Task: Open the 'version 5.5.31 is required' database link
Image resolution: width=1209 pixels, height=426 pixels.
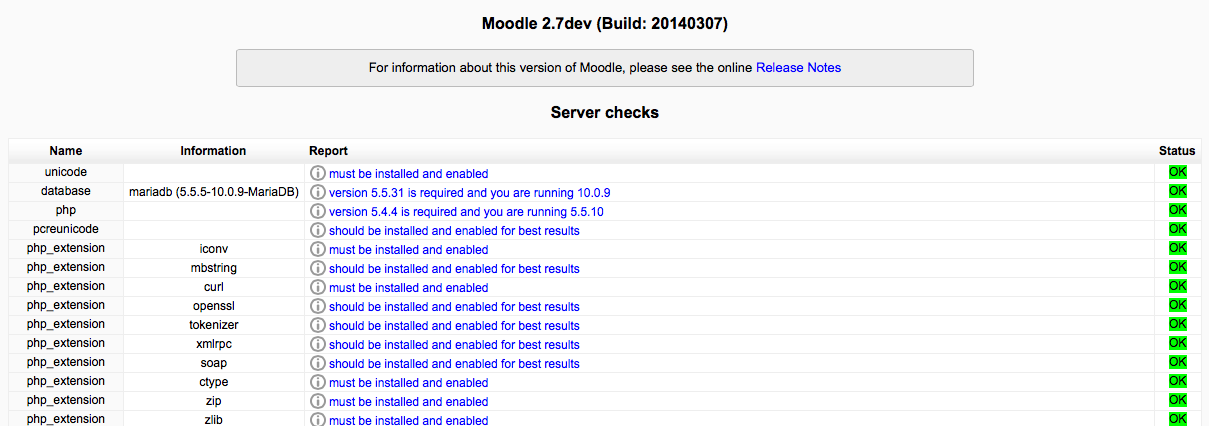Action: [469, 193]
